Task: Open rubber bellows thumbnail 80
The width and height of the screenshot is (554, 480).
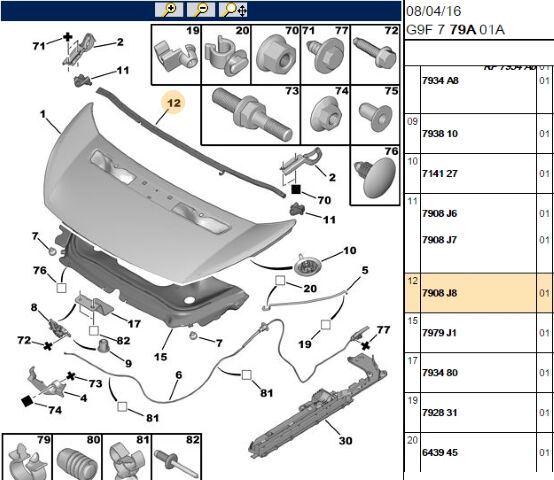Action: [77, 457]
